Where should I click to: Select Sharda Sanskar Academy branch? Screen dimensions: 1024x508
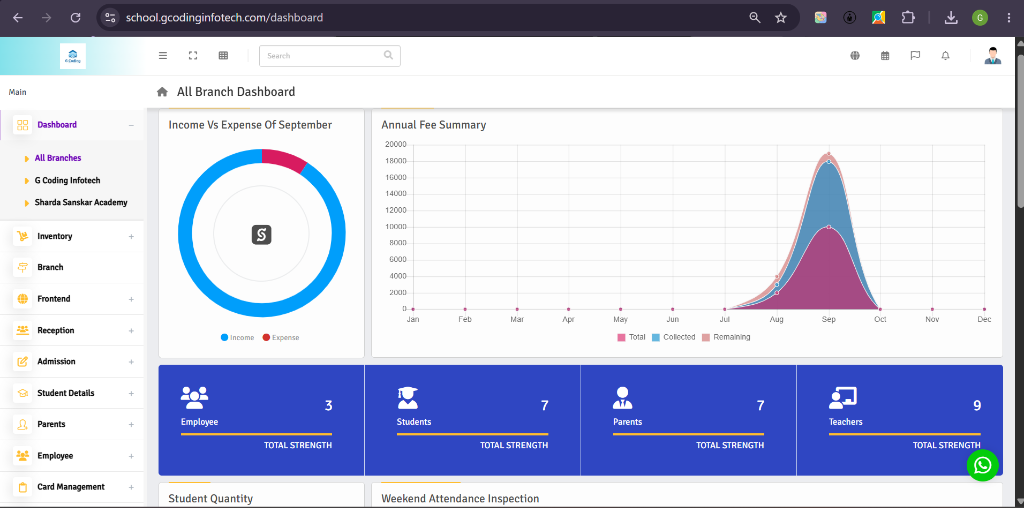(81, 202)
